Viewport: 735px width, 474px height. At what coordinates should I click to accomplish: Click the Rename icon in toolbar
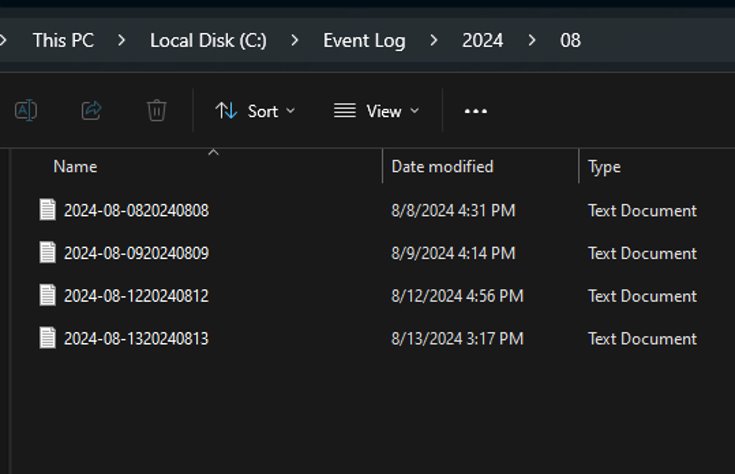point(26,111)
